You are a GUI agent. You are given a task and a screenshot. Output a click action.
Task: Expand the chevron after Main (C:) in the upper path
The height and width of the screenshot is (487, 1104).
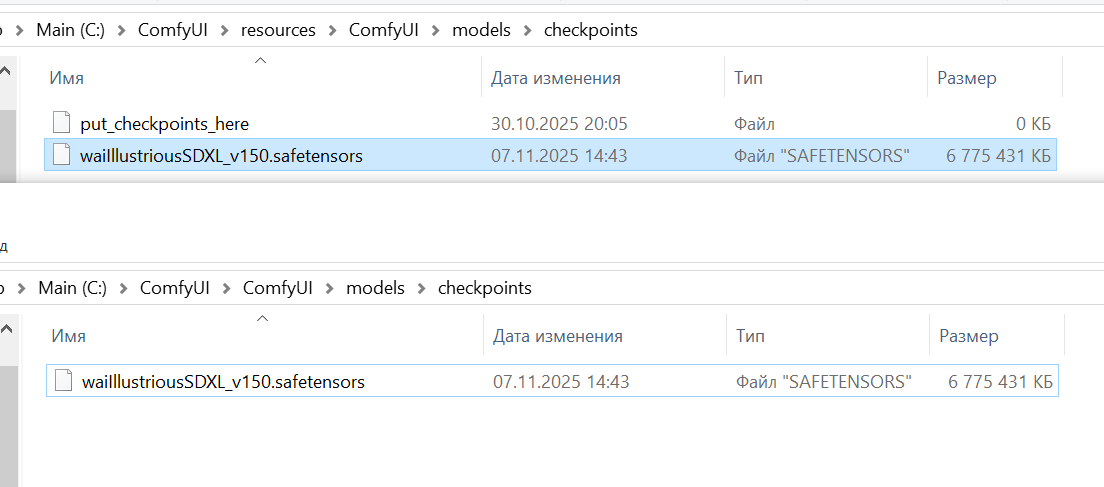pyautogui.click(x=122, y=30)
